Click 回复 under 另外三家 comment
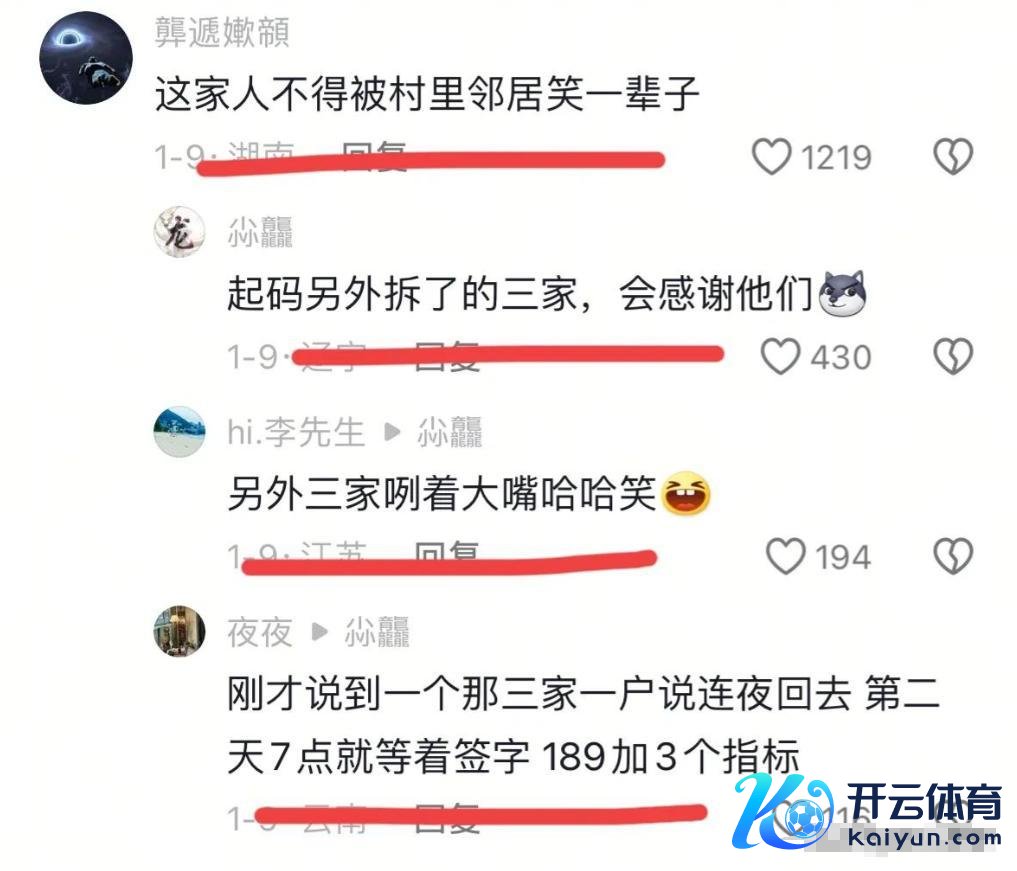The height and width of the screenshot is (871, 1017). pos(447,555)
